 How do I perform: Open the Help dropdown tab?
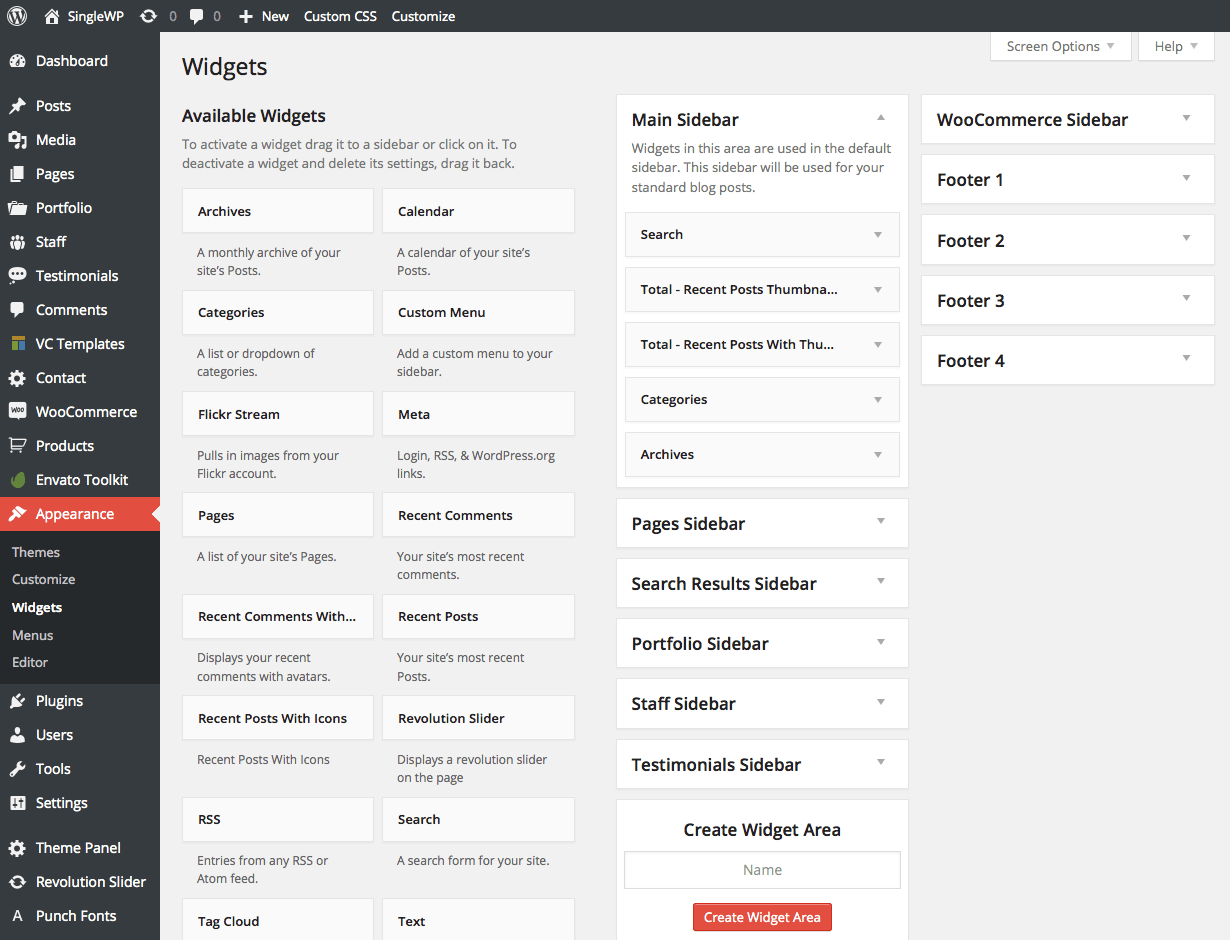1176,46
